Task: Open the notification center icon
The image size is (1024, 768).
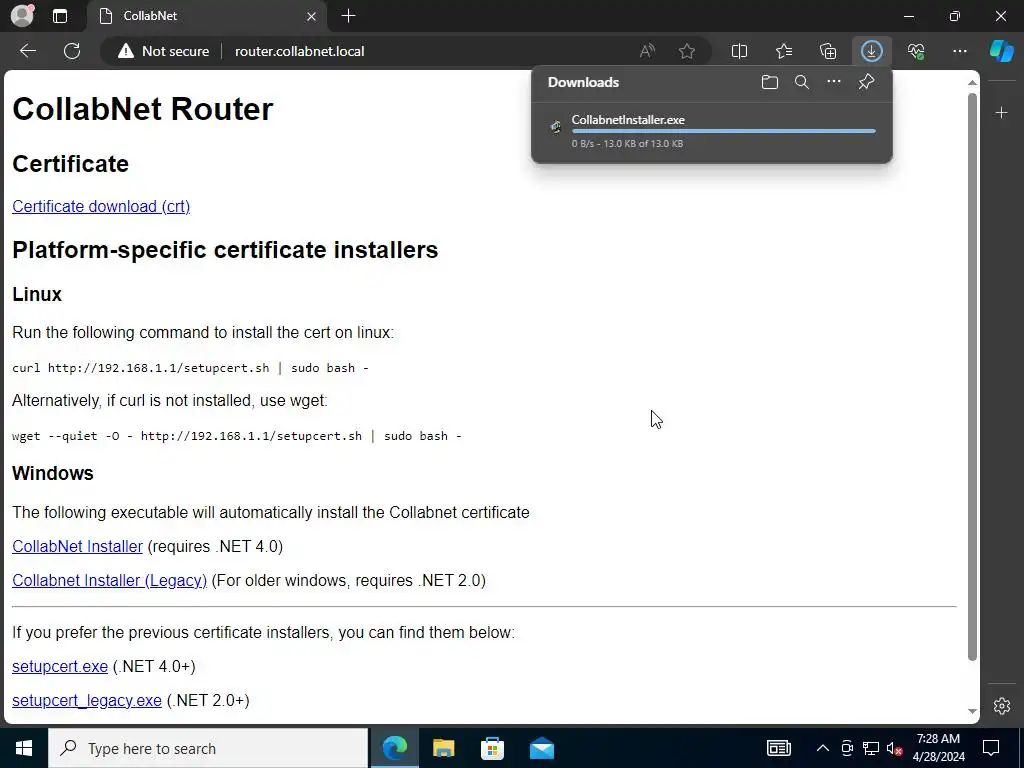Action: coord(991,748)
